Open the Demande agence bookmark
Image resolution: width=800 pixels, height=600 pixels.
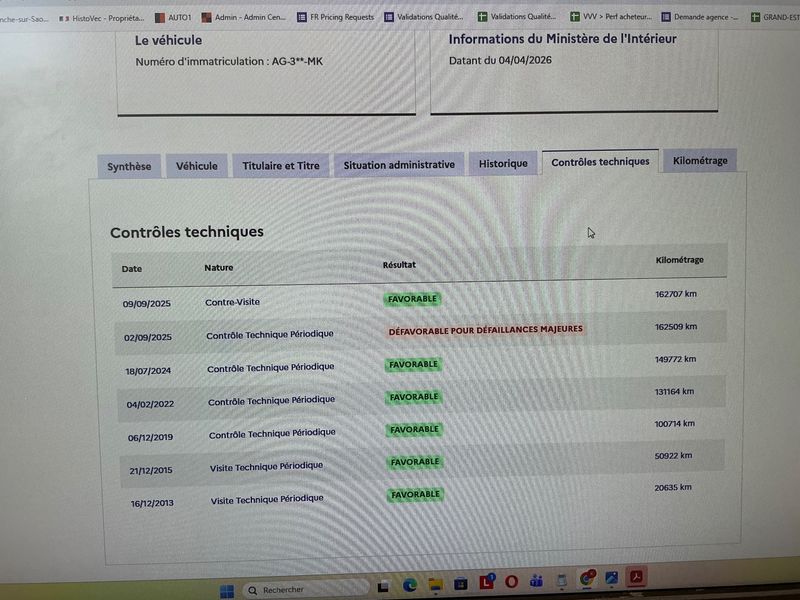pos(700,17)
